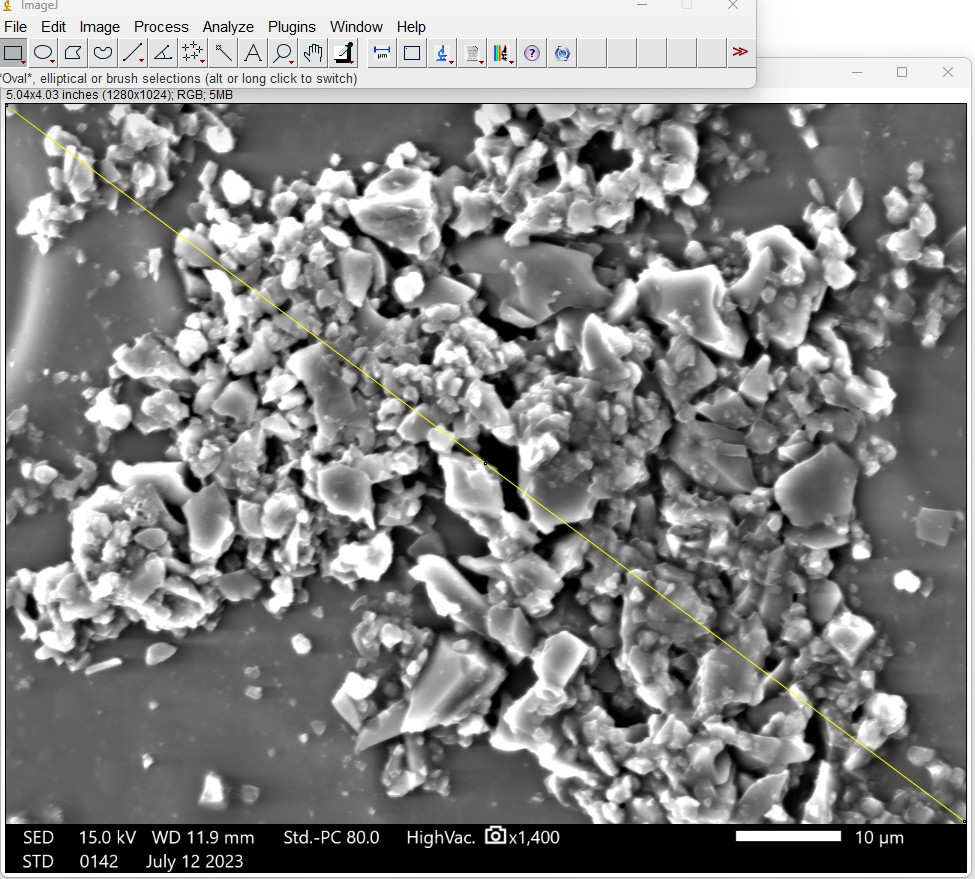This screenshot has height=879, width=975.
Task: Select the Rectangle selection tool
Action: click(13, 53)
